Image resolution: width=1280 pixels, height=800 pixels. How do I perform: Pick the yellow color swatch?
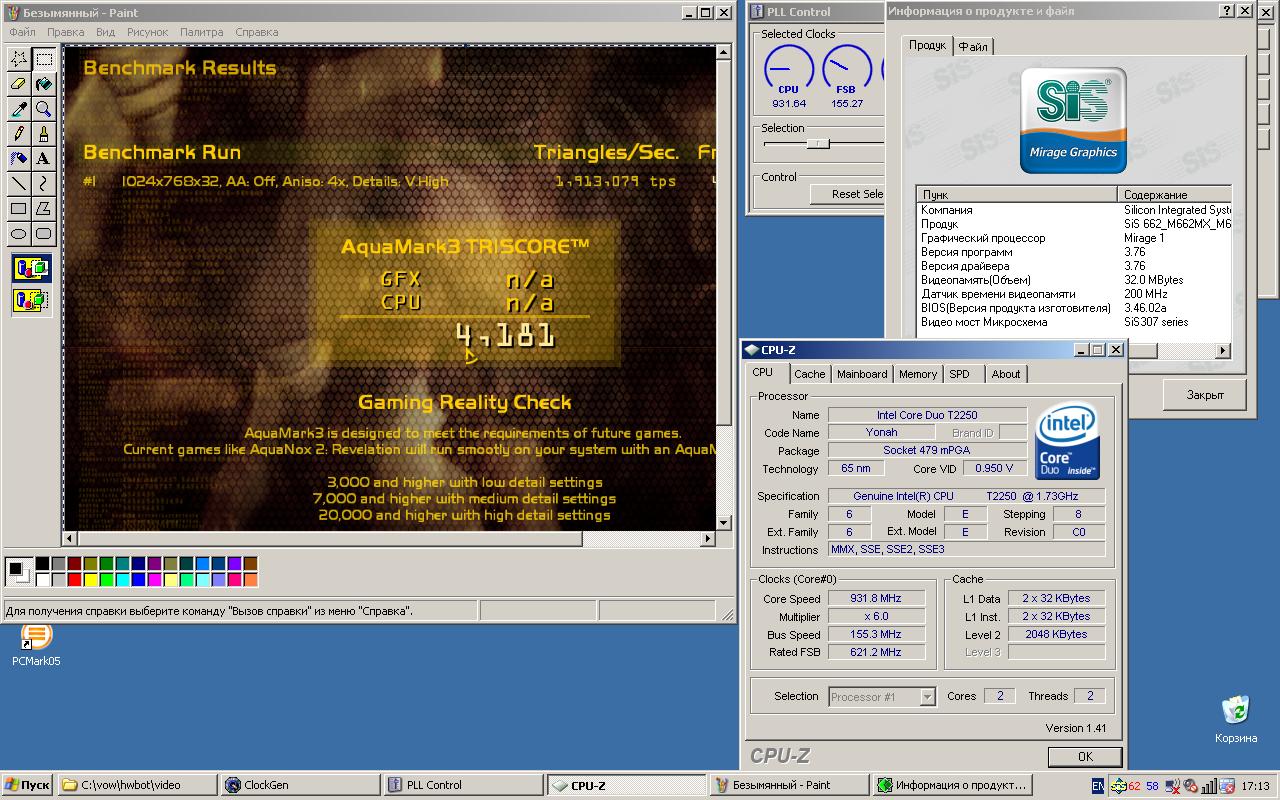(x=91, y=580)
